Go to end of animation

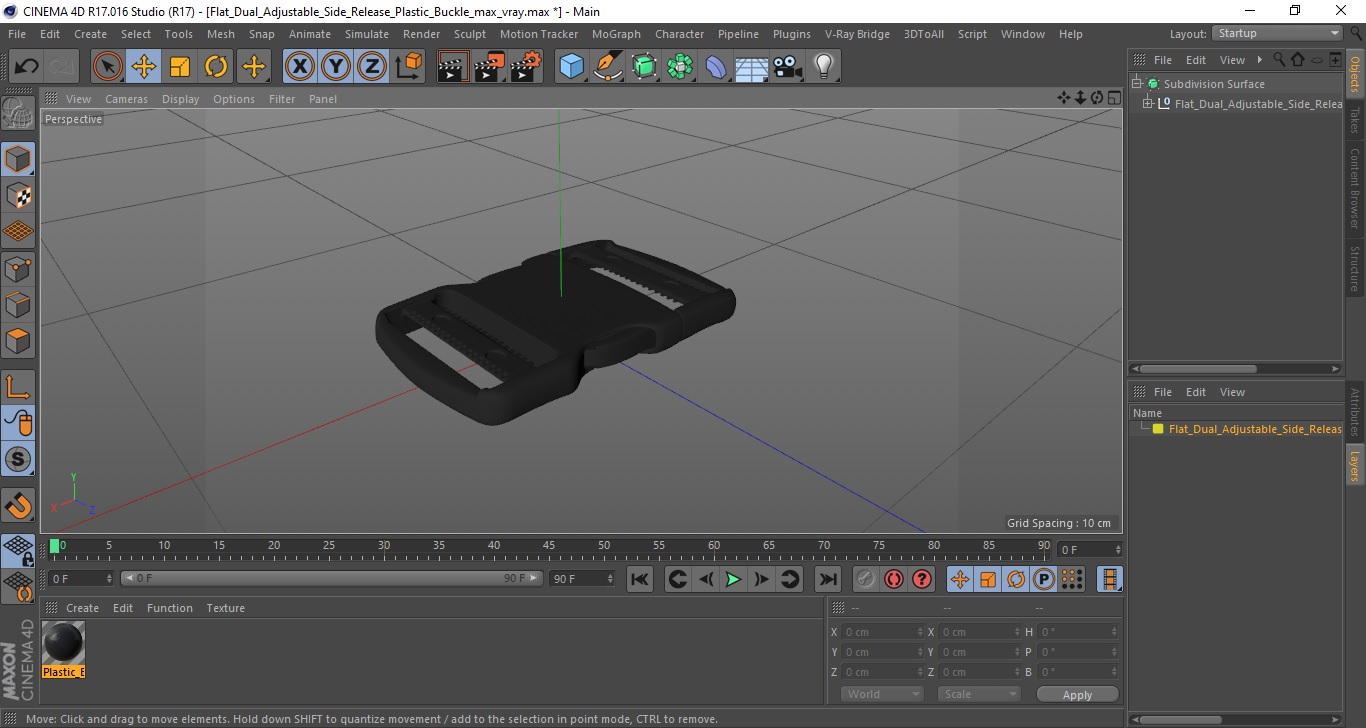[x=828, y=579]
